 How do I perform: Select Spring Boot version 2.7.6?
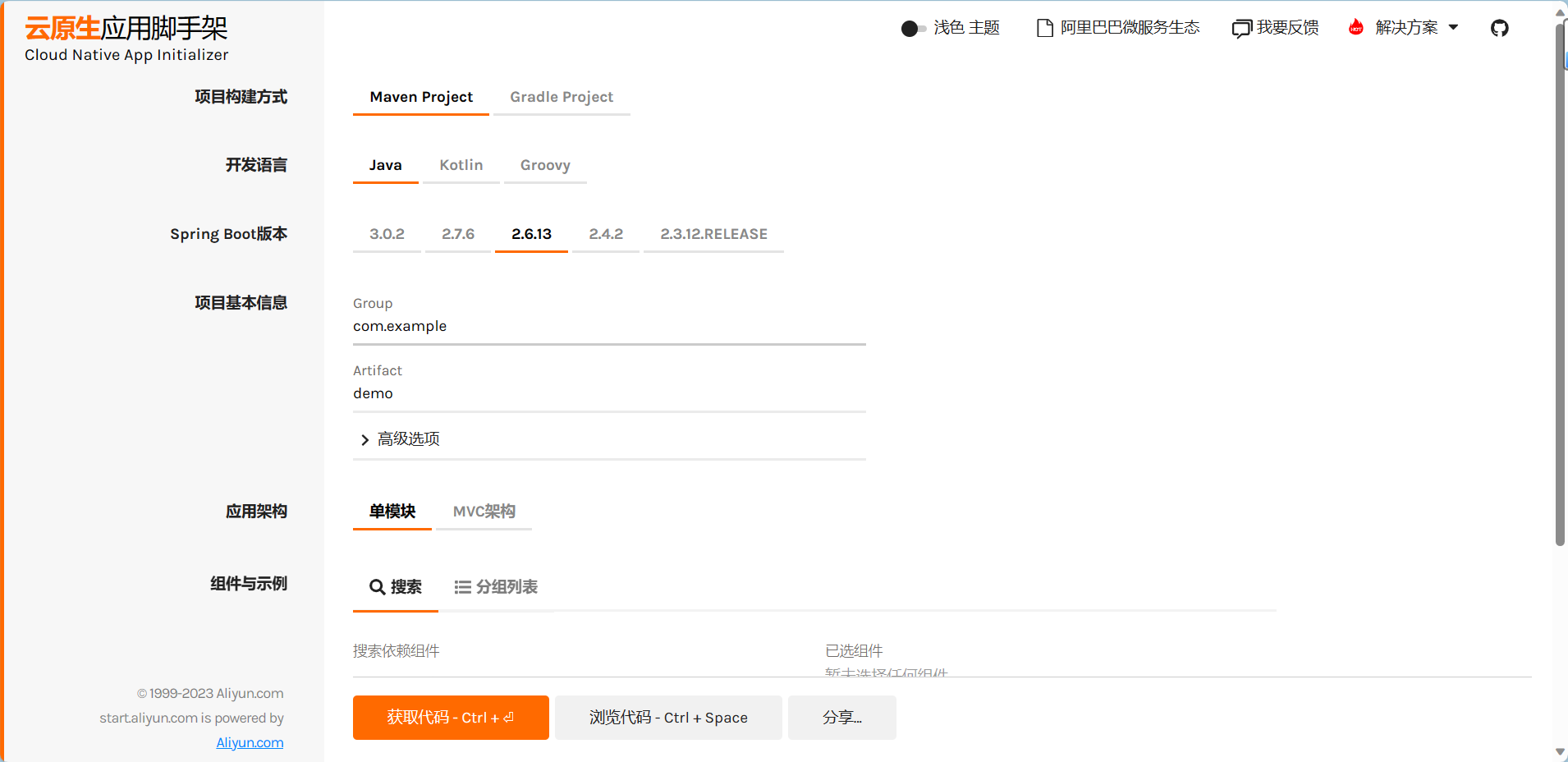point(458,234)
